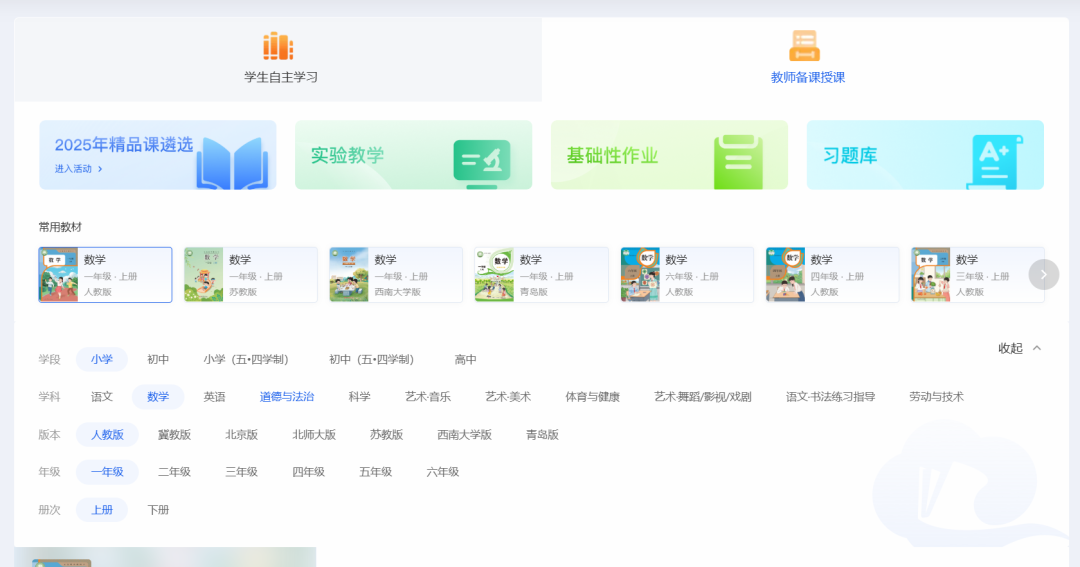Choose 北师大版 in the 版本 filter
Screen dimensions: 1080x567
point(314,435)
